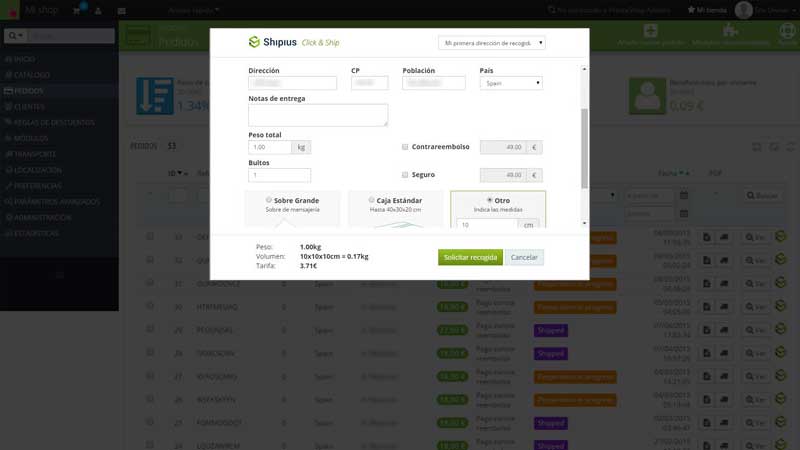Screen dimensions: 800x450
Task: Click the delivery truck icon on order row 31
Action: 724,284
